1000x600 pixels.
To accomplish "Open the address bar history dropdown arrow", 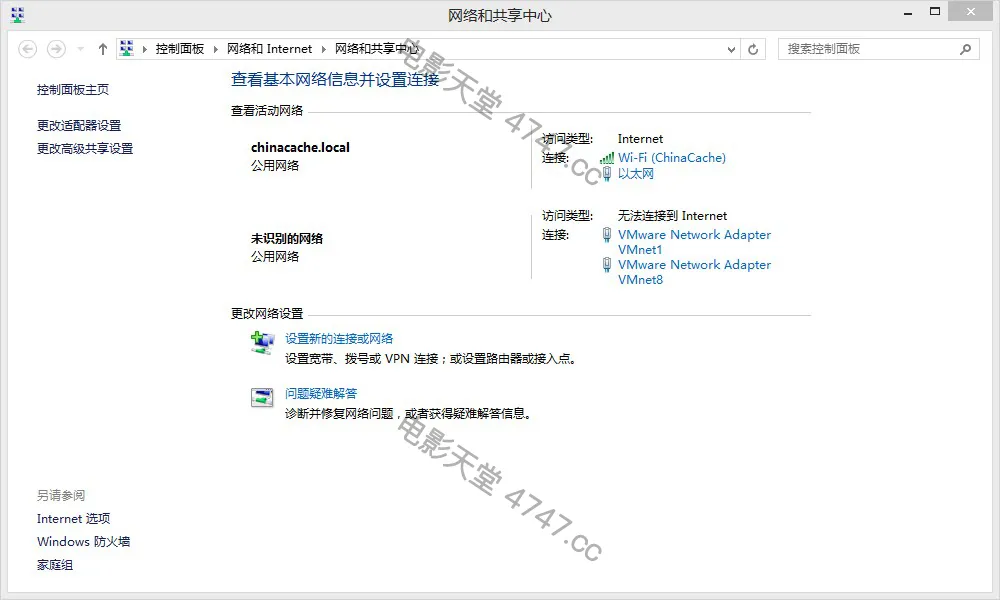I will [731, 49].
